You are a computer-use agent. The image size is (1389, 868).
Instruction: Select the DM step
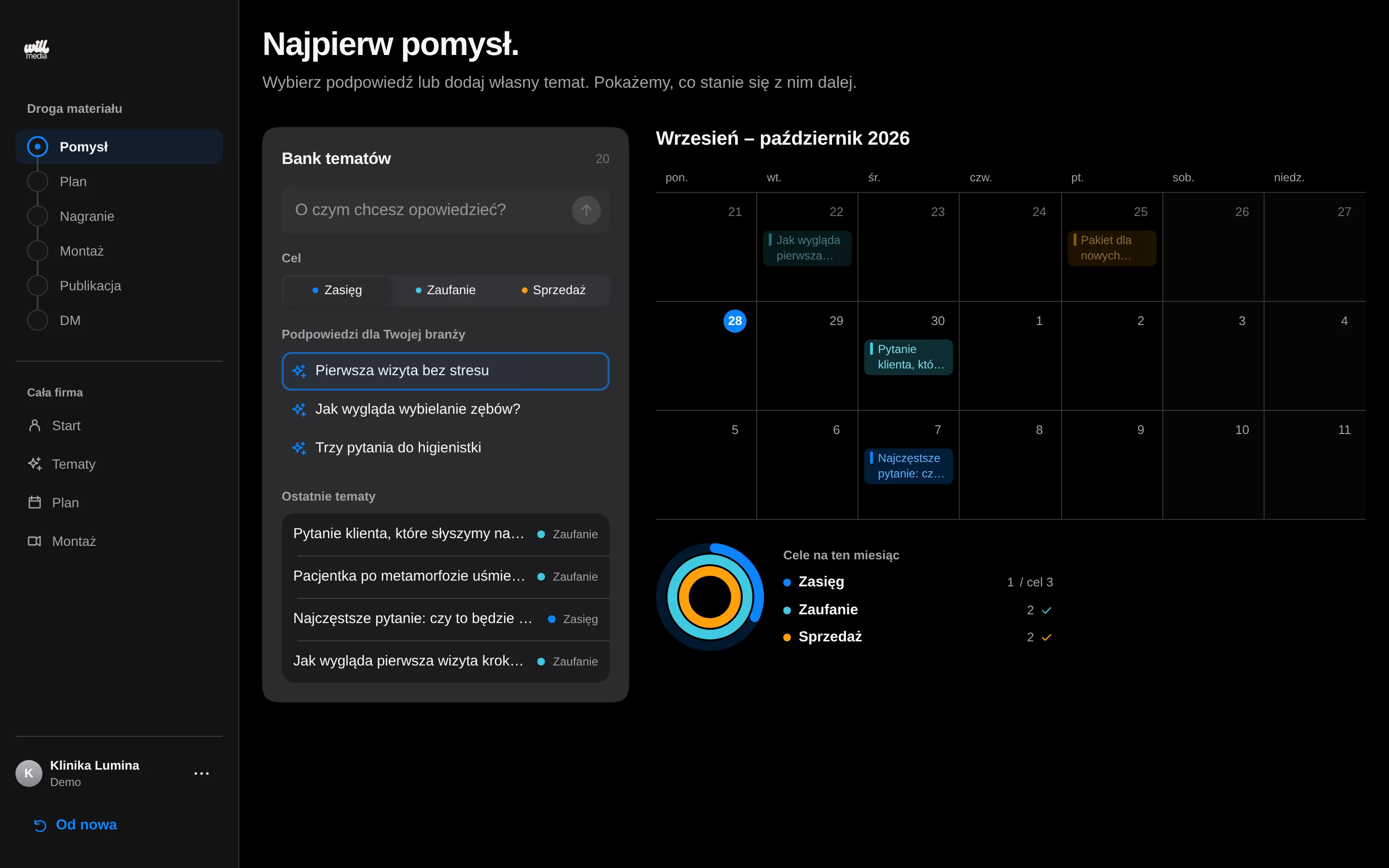119,320
